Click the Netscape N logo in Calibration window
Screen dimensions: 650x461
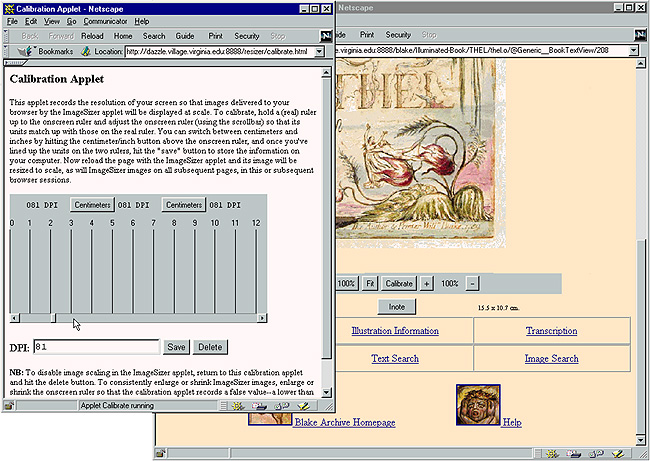tap(326, 36)
